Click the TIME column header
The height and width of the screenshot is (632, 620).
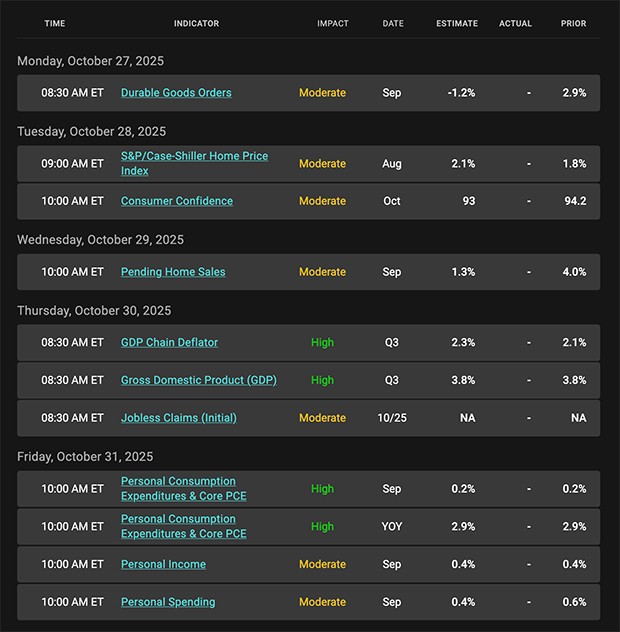click(55, 24)
